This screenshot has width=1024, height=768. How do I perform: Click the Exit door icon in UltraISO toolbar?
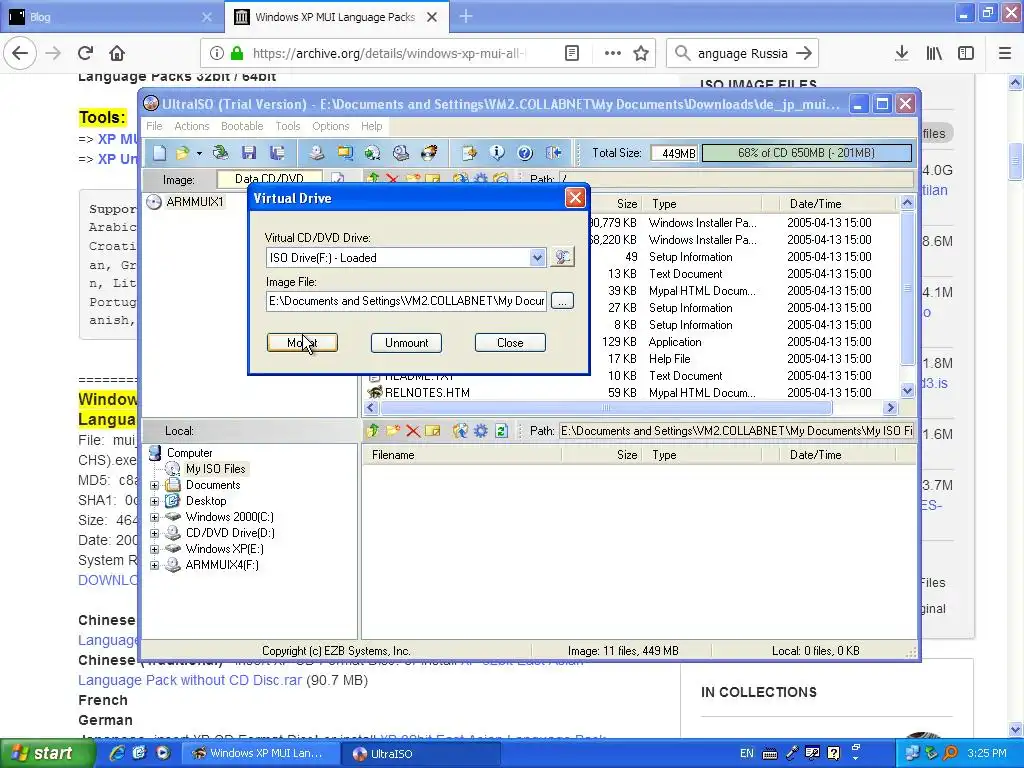[x=553, y=153]
